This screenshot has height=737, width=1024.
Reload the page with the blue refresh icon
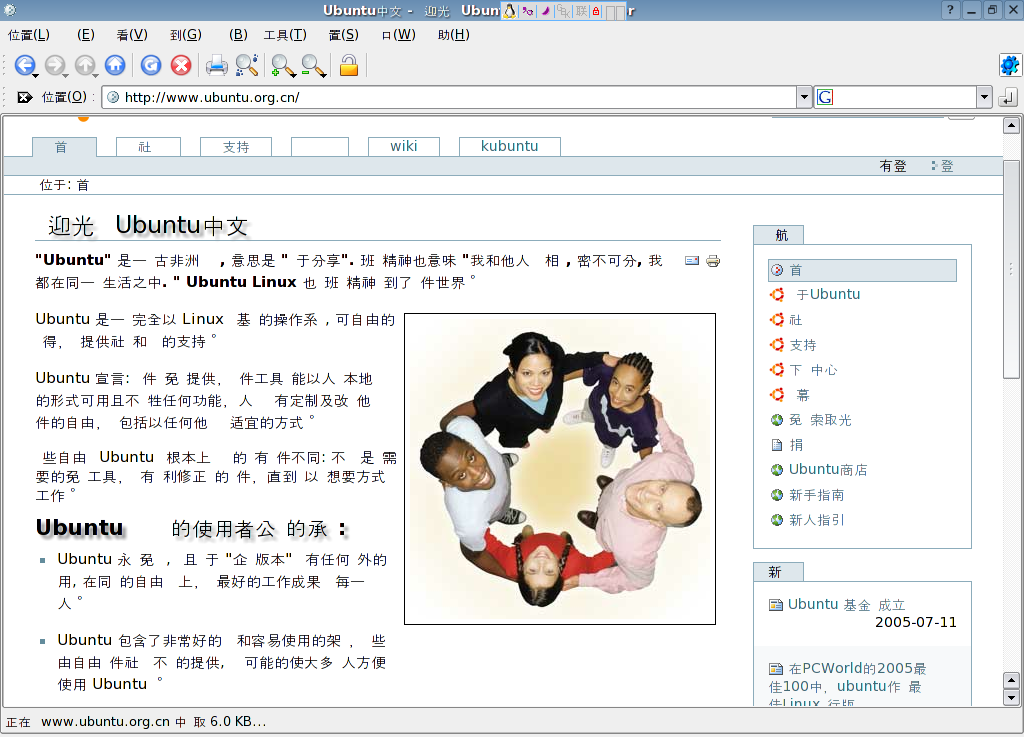coord(151,65)
